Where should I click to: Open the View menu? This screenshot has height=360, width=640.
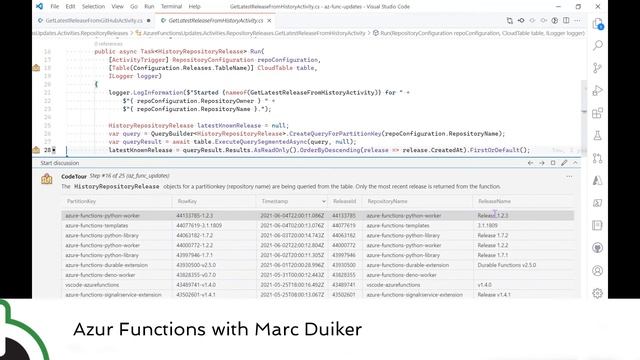(117, 7)
